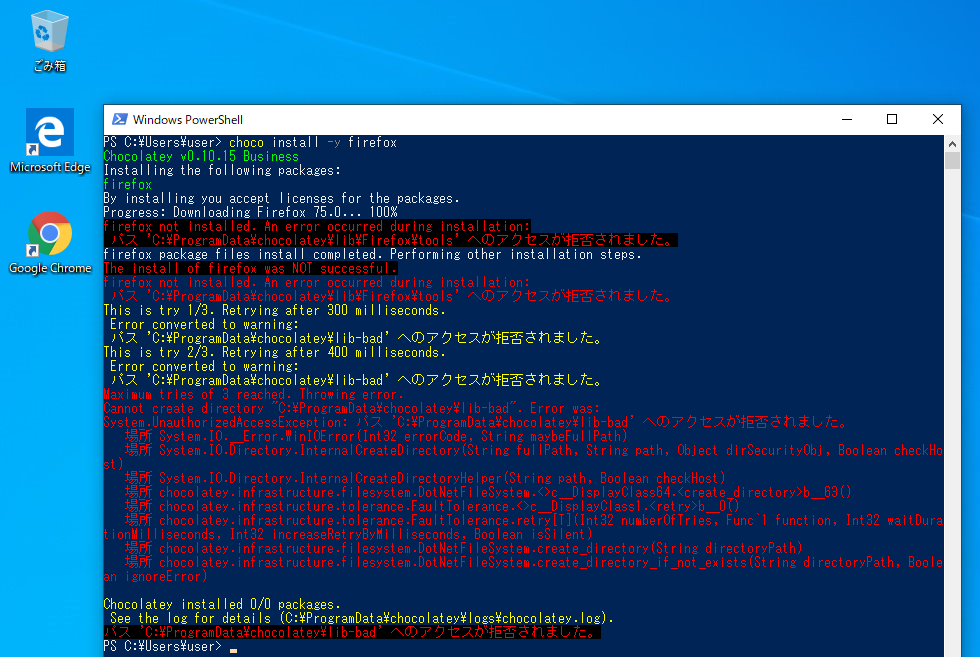The image size is (980, 657).
Task: Click the PowerShell icon in the title bar
Action: click(119, 119)
